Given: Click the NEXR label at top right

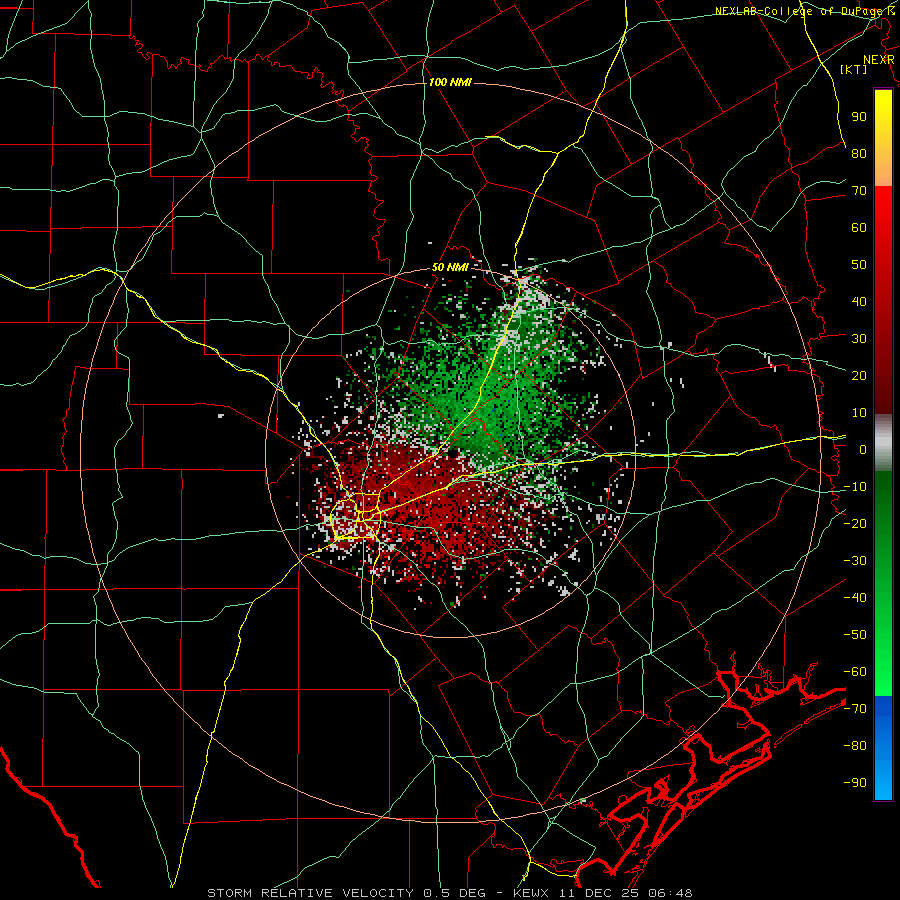Looking at the screenshot, I should click(x=879, y=60).
